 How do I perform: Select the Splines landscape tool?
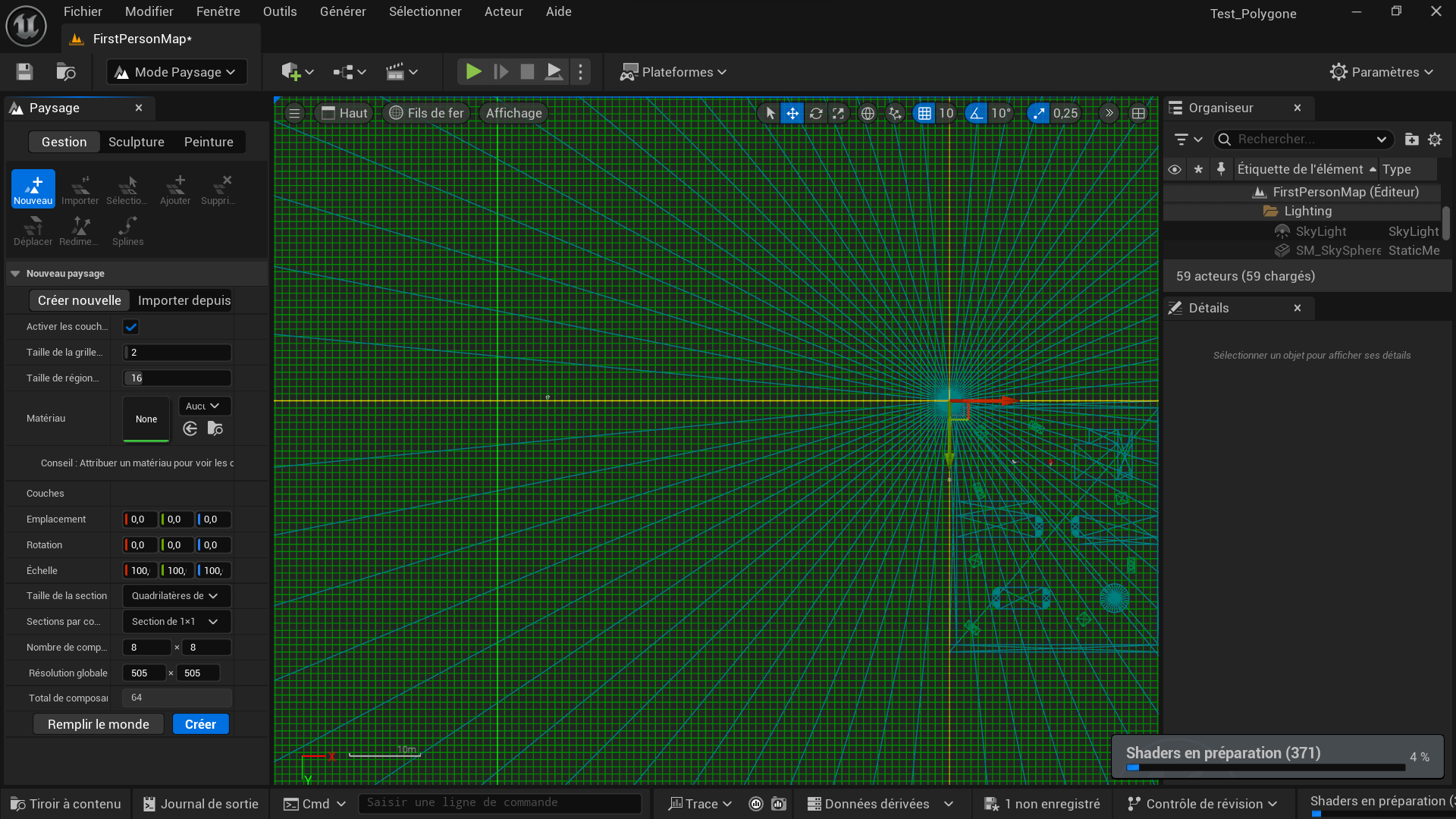127,230
